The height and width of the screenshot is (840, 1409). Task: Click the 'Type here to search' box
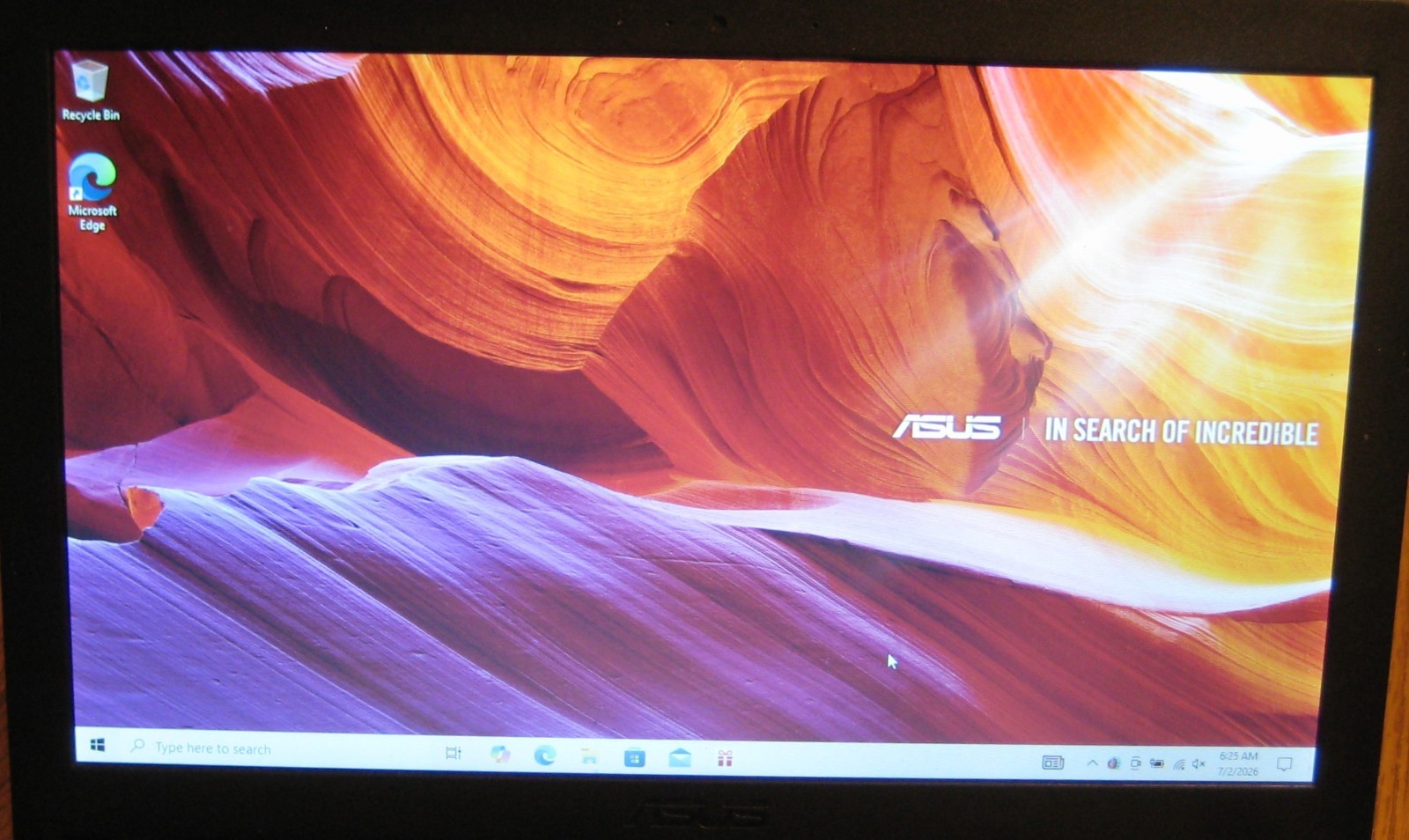coord(273,748)
